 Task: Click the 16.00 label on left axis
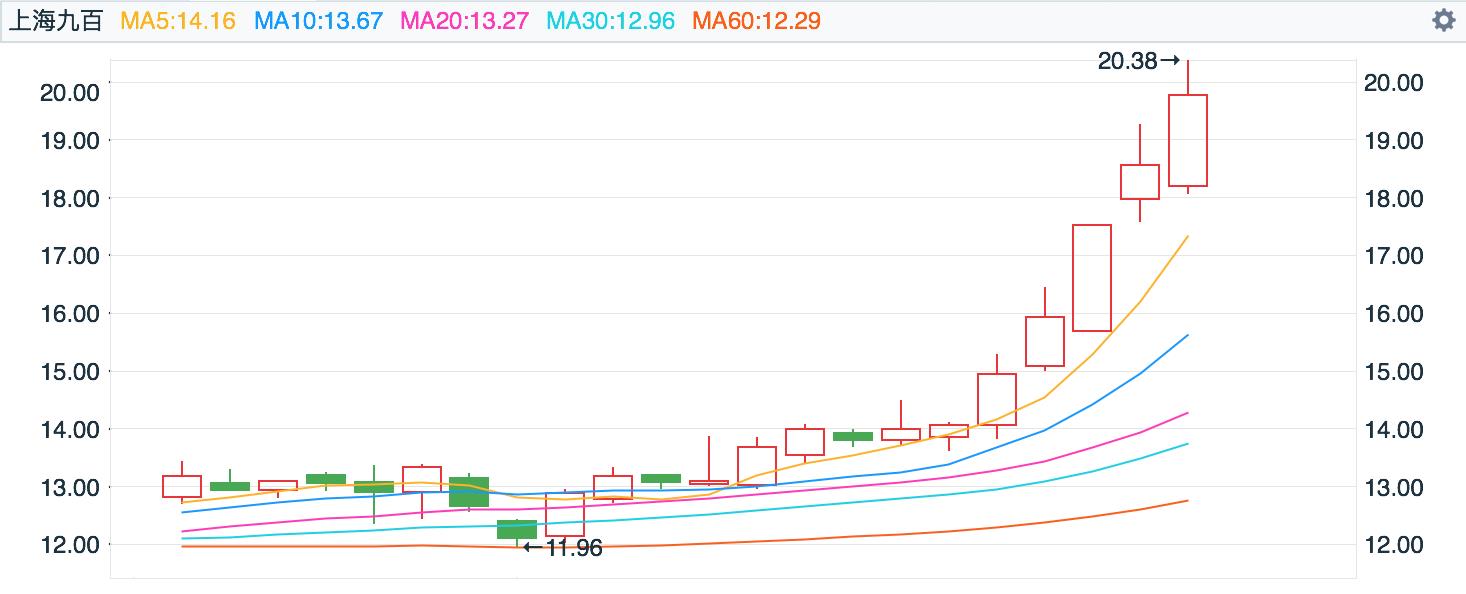pos(70,314)
